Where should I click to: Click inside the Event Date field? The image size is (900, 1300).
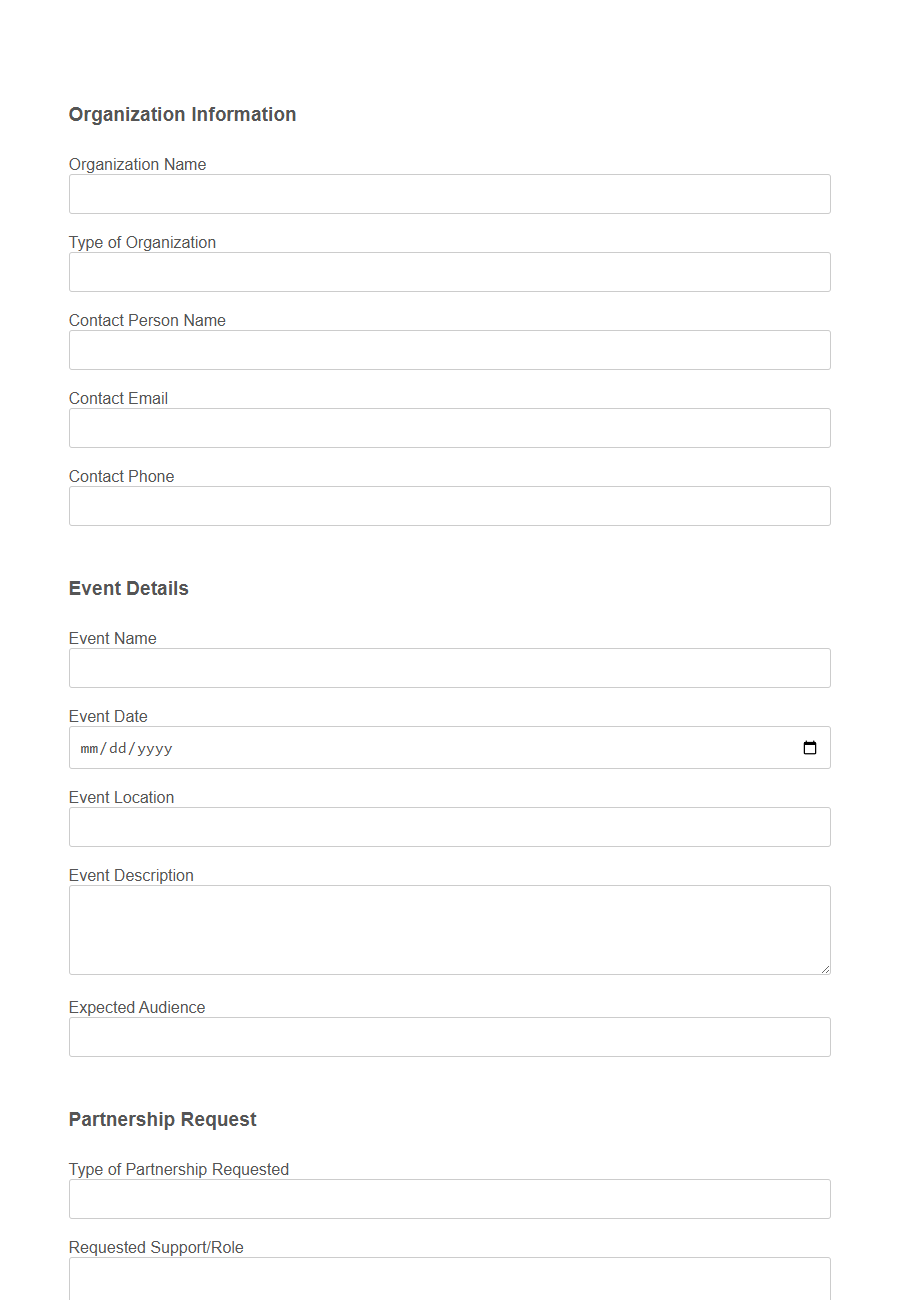pyautogui.click(x=400, y=747)
